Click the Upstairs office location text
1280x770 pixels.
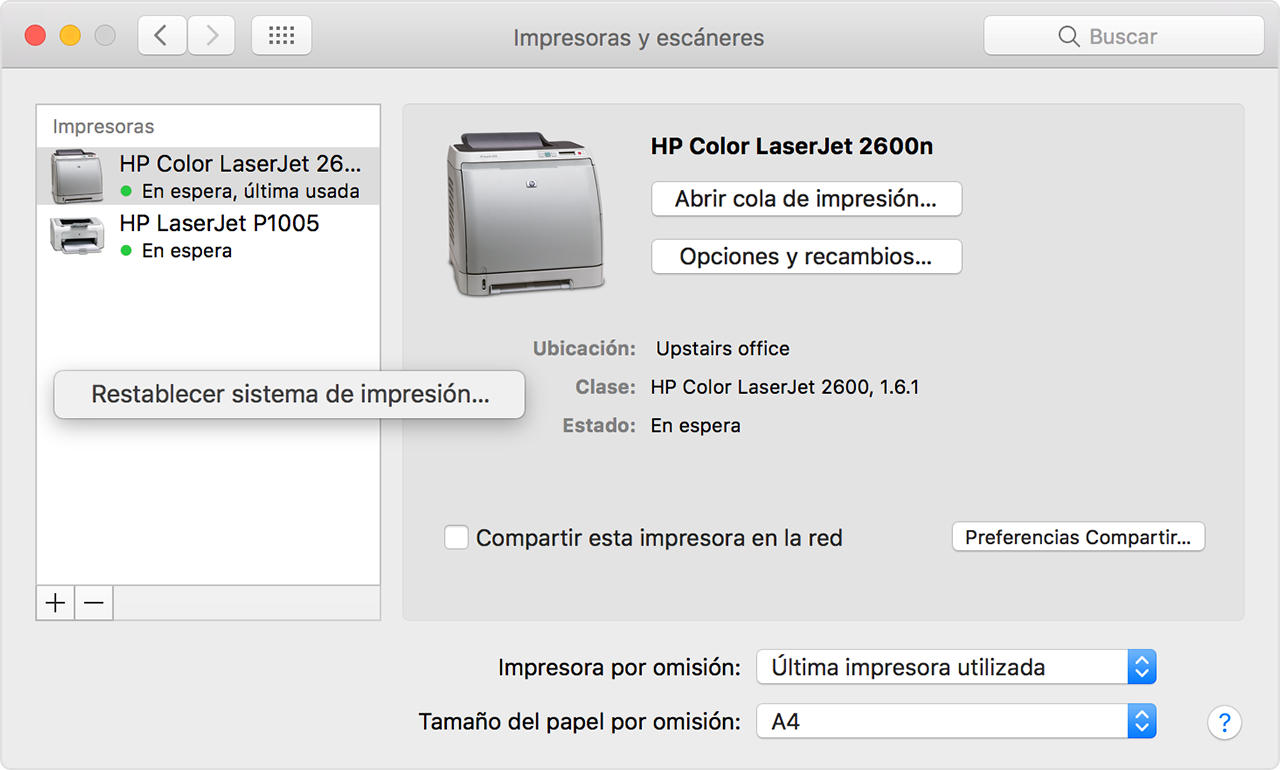723,348
